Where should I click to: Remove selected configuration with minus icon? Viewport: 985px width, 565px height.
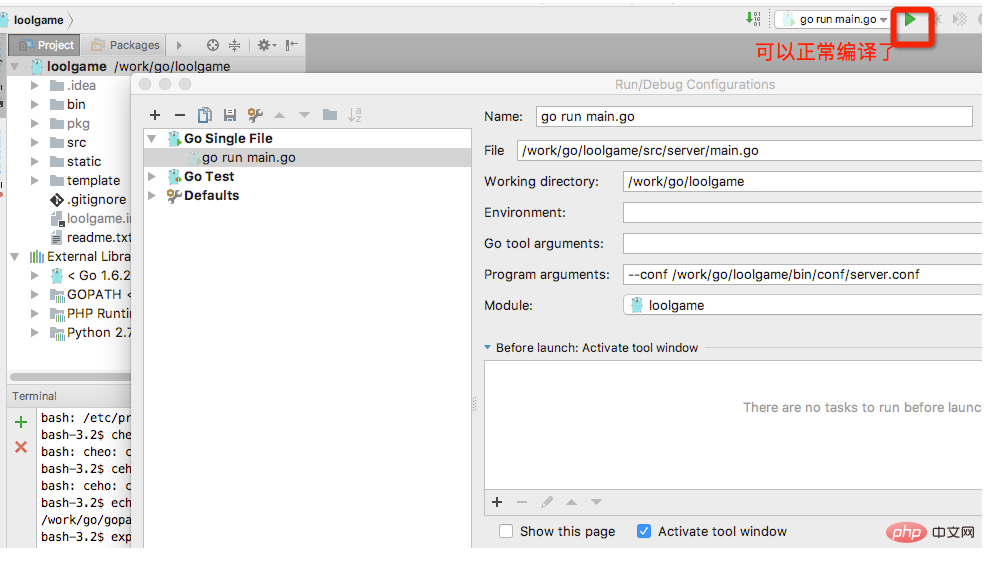click(180, 115)
